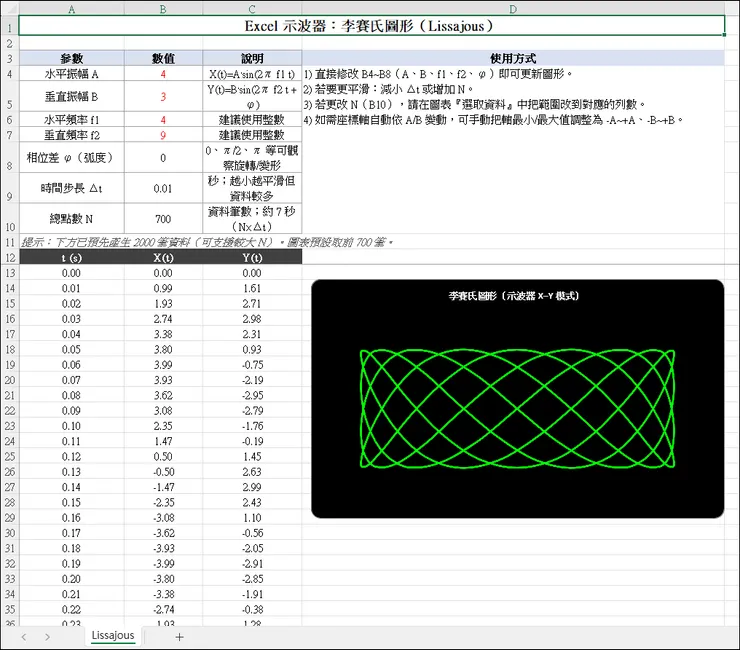740x650 pixels.
Task: Select column C header
Action: (x=252, y=9)
